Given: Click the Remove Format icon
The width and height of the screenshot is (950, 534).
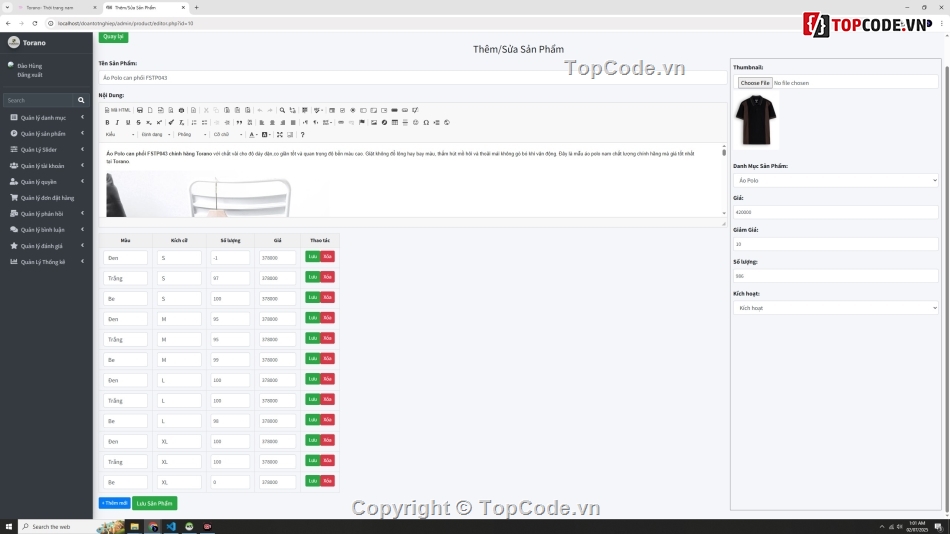Looking at the screenshot, I should click(x=182, y=122).
